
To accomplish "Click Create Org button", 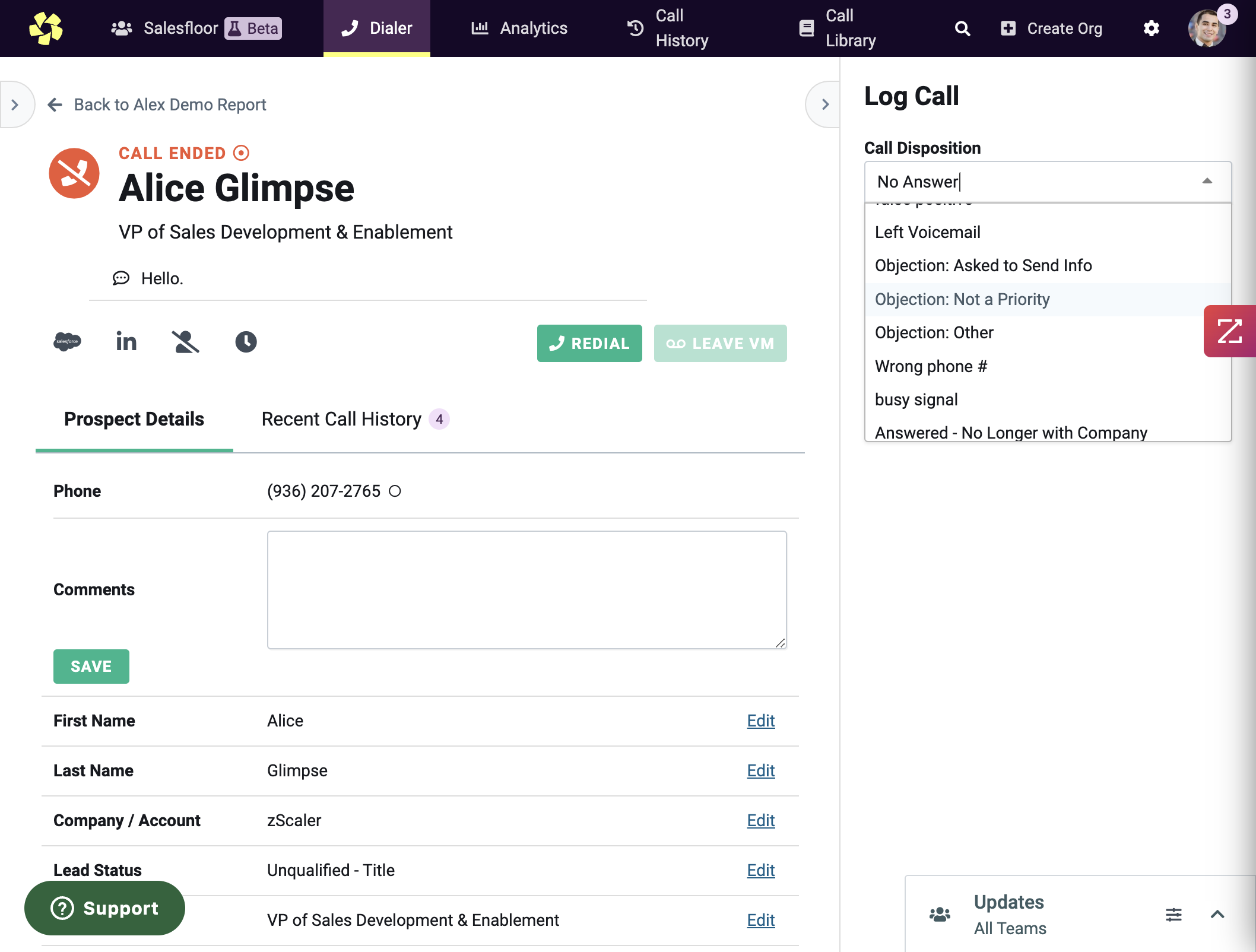I will [1051, 28].
